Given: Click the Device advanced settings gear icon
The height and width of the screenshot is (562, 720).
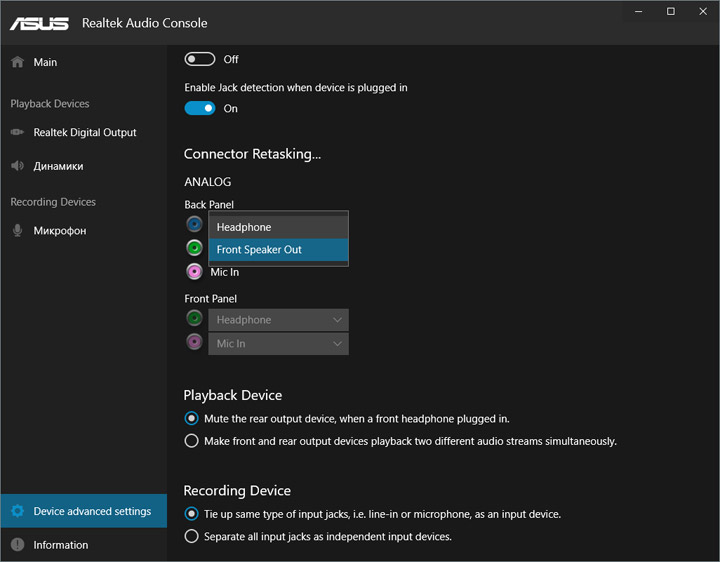Looking at the screenshot, I should point(17,511).
